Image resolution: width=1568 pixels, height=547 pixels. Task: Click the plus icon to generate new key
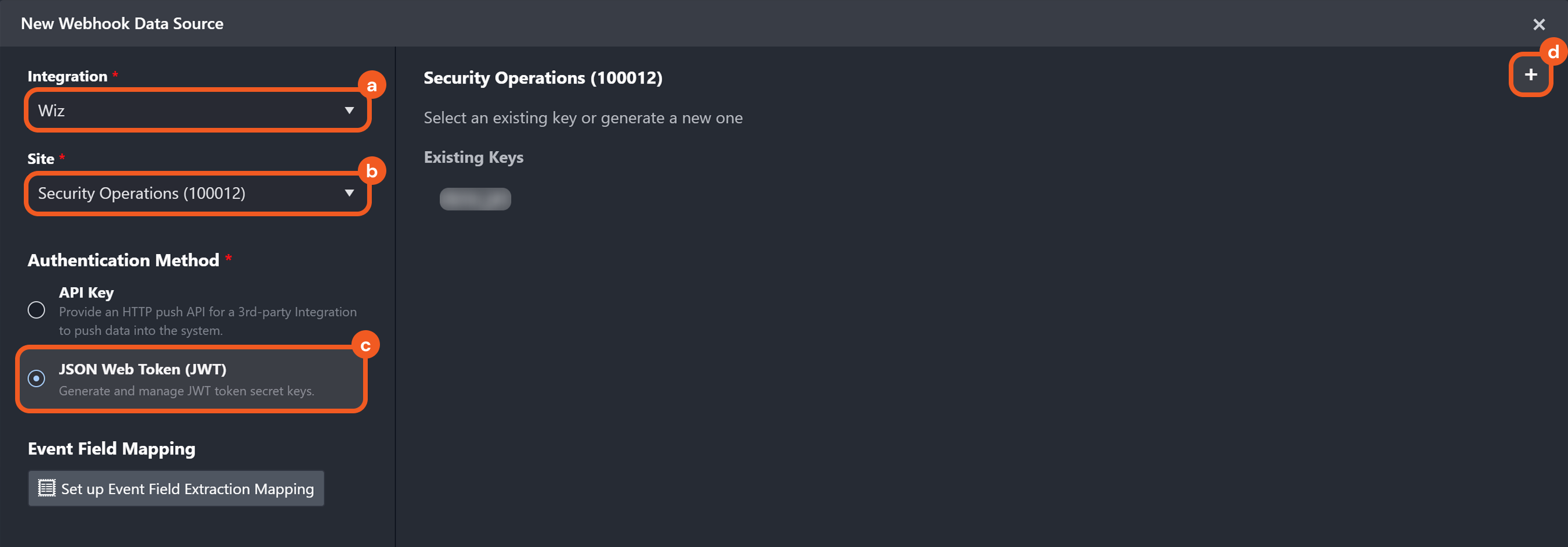[1530, 75]
